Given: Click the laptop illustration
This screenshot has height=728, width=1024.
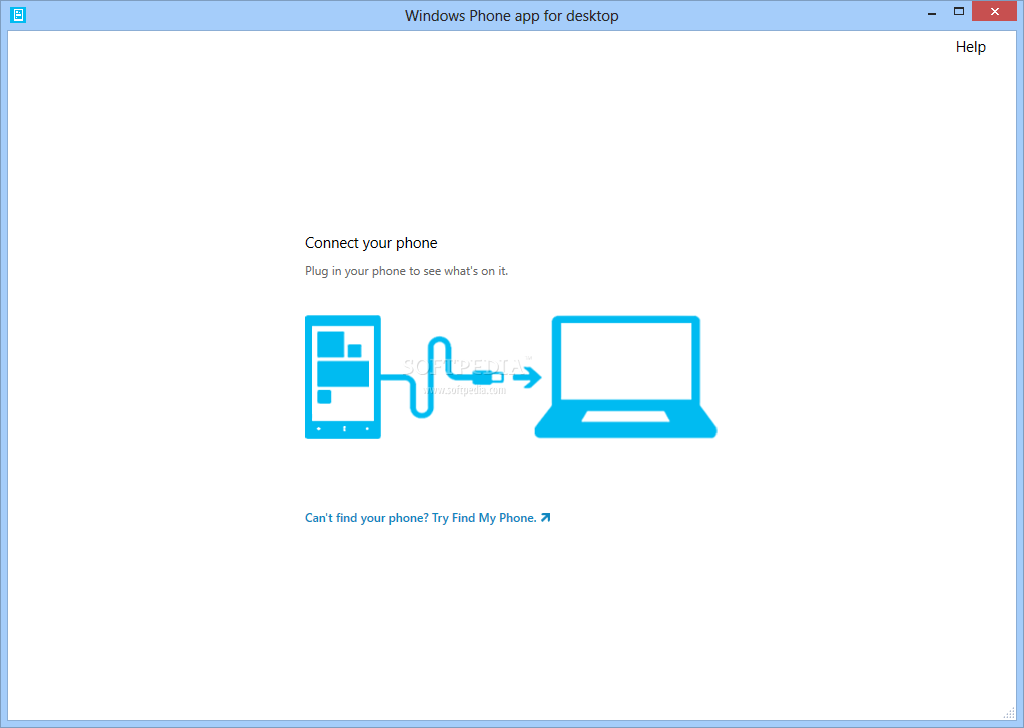Looking at the screenshot, I should pos(626,377).
